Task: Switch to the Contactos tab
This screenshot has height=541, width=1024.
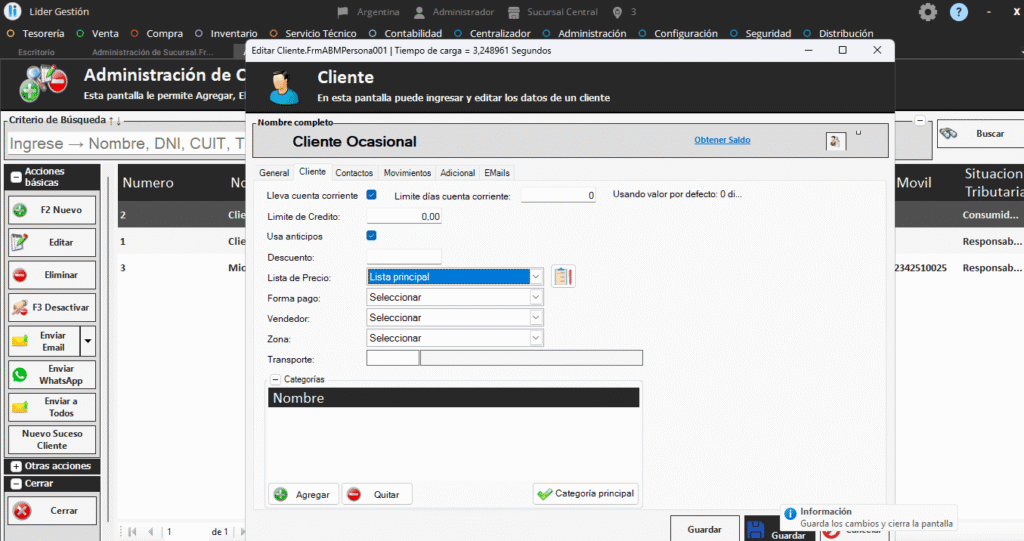Action: click(x=354, y=173)
